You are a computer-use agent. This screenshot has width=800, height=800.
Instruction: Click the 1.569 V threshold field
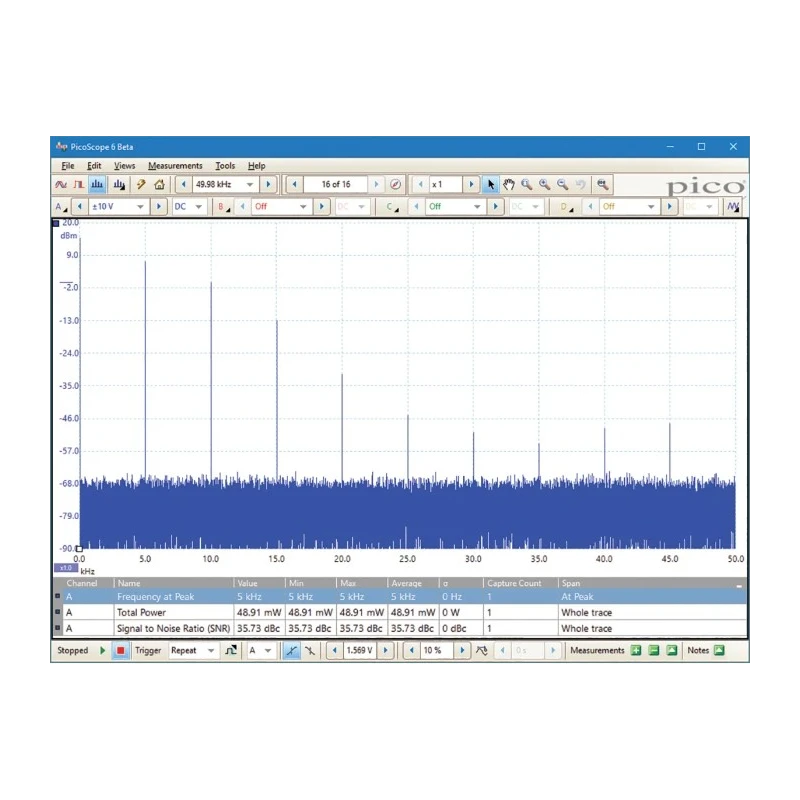[x=360, y=651]
